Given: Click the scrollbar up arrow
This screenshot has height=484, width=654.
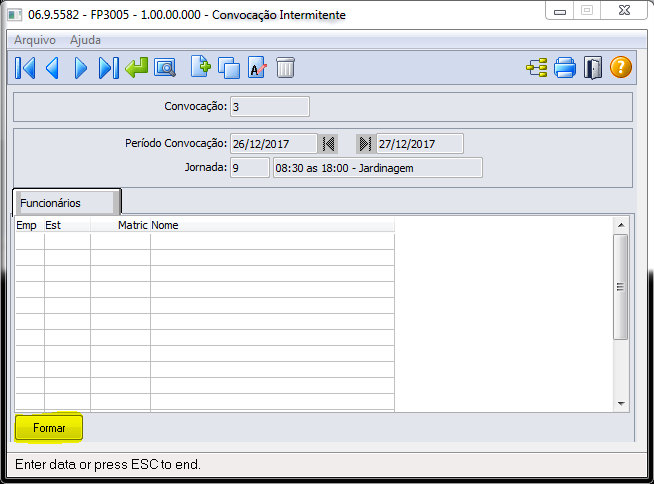Looking at the screenshot, I should (621, 225).
